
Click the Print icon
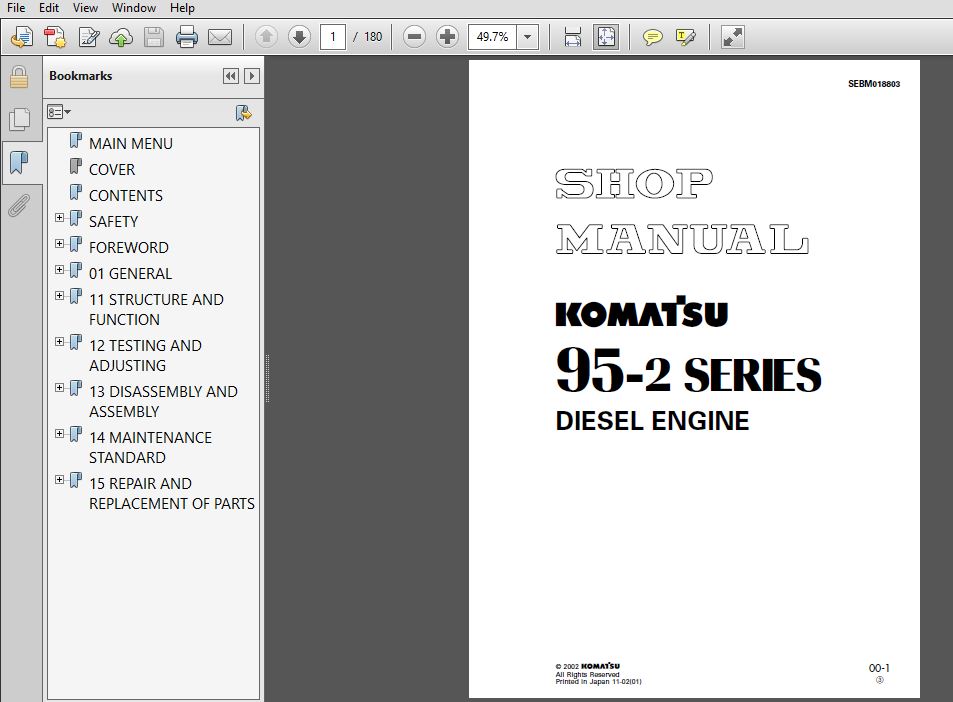[x=187, y=37]
